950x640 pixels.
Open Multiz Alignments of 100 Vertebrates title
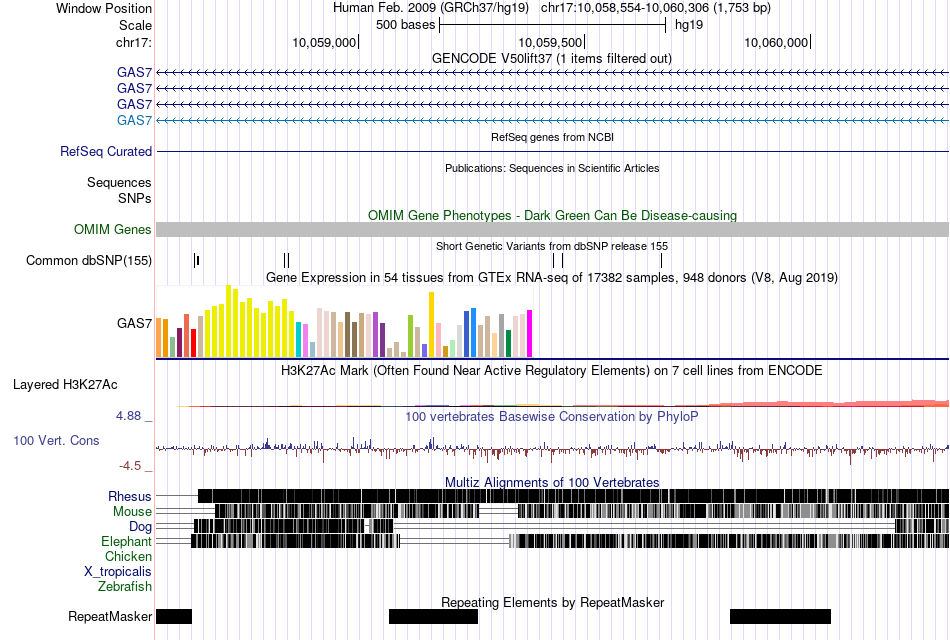point(552,482)
